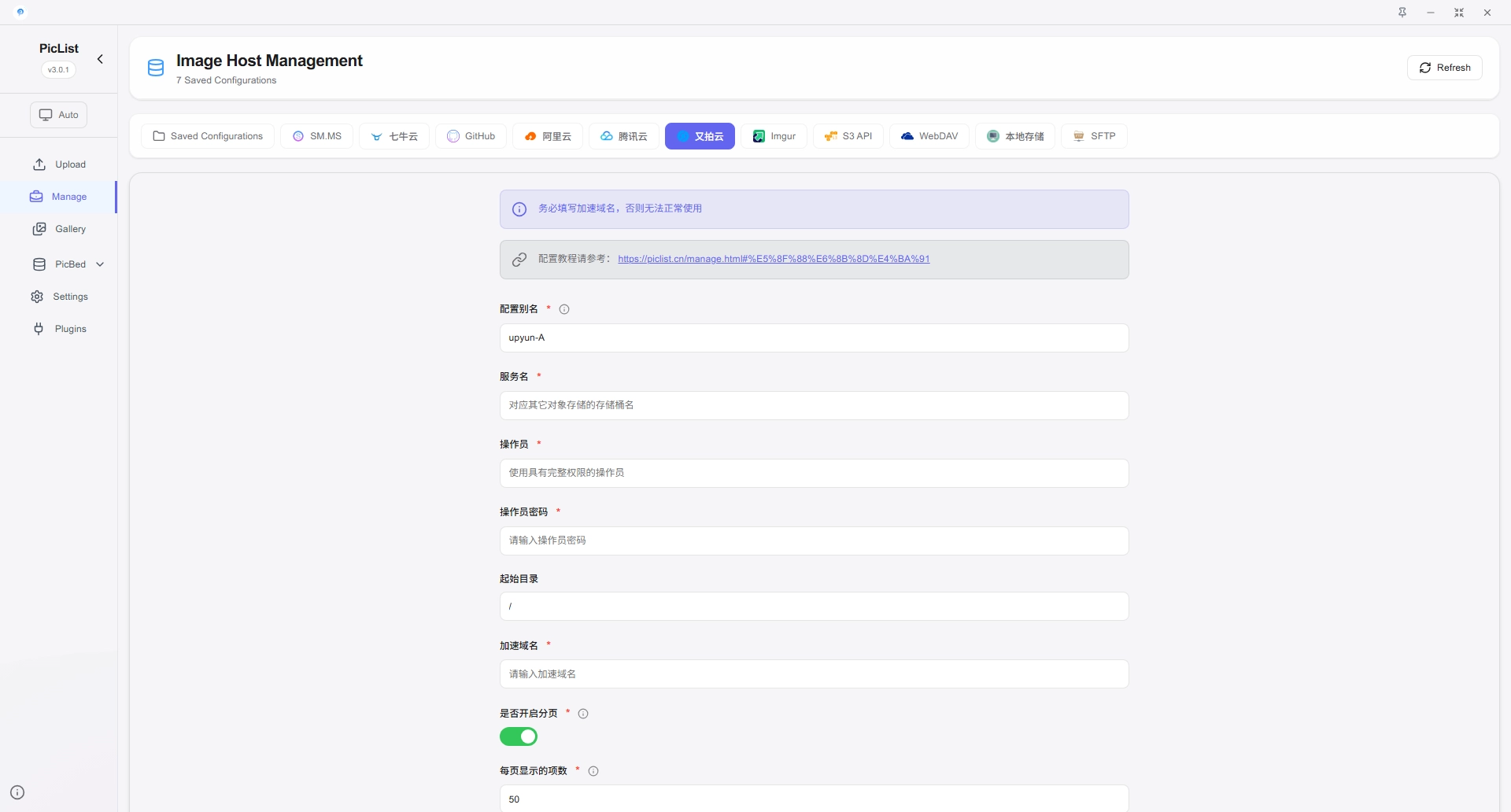Open the Gallery page
1511x812 pixels.
click(x=59, y=229)
